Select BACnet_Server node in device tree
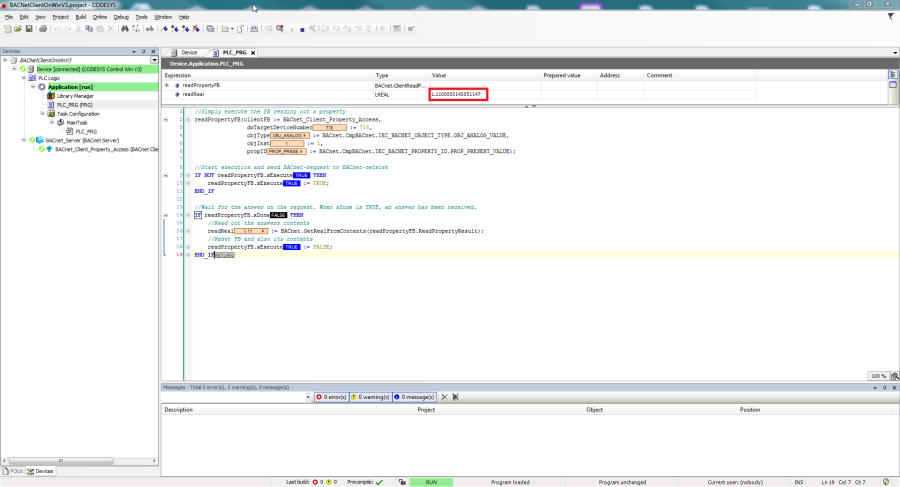Viewport: 900px width, 487px height. point(82,141)
